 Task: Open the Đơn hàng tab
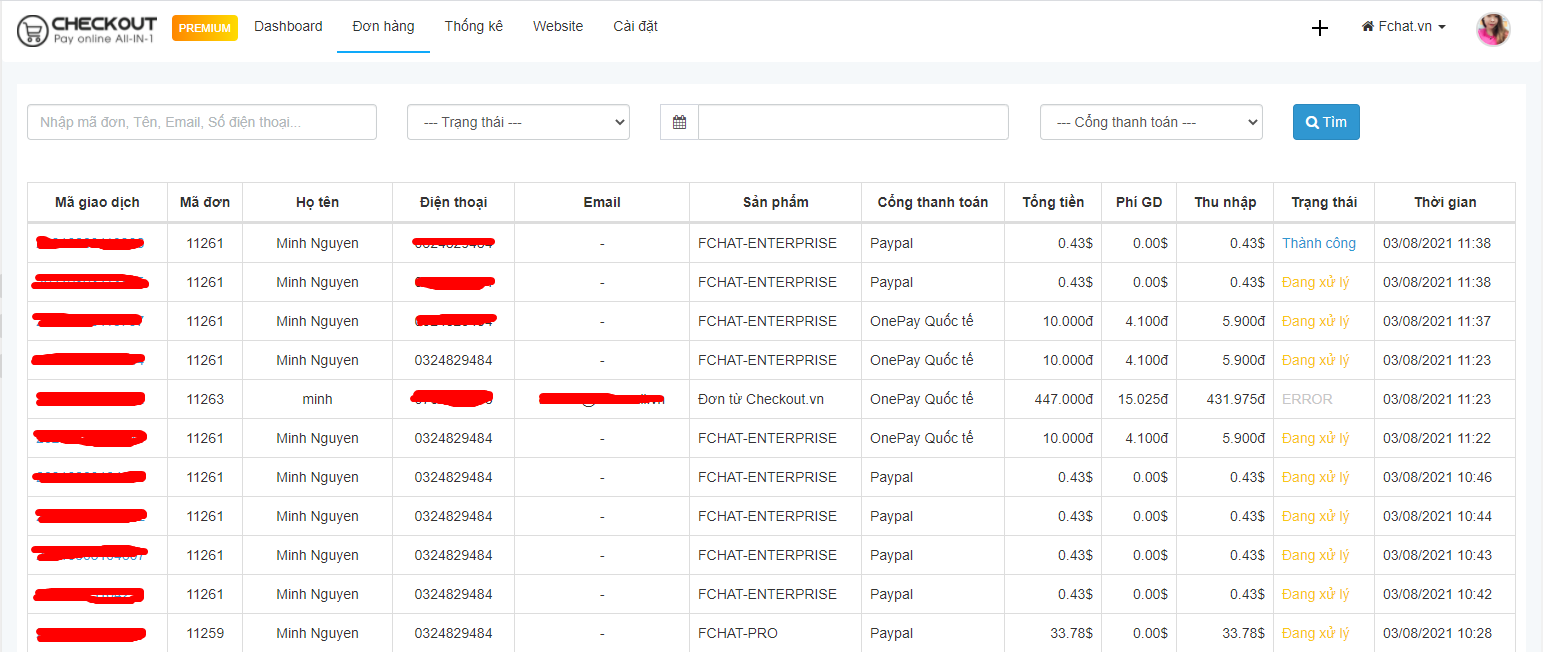click(383, 27)
